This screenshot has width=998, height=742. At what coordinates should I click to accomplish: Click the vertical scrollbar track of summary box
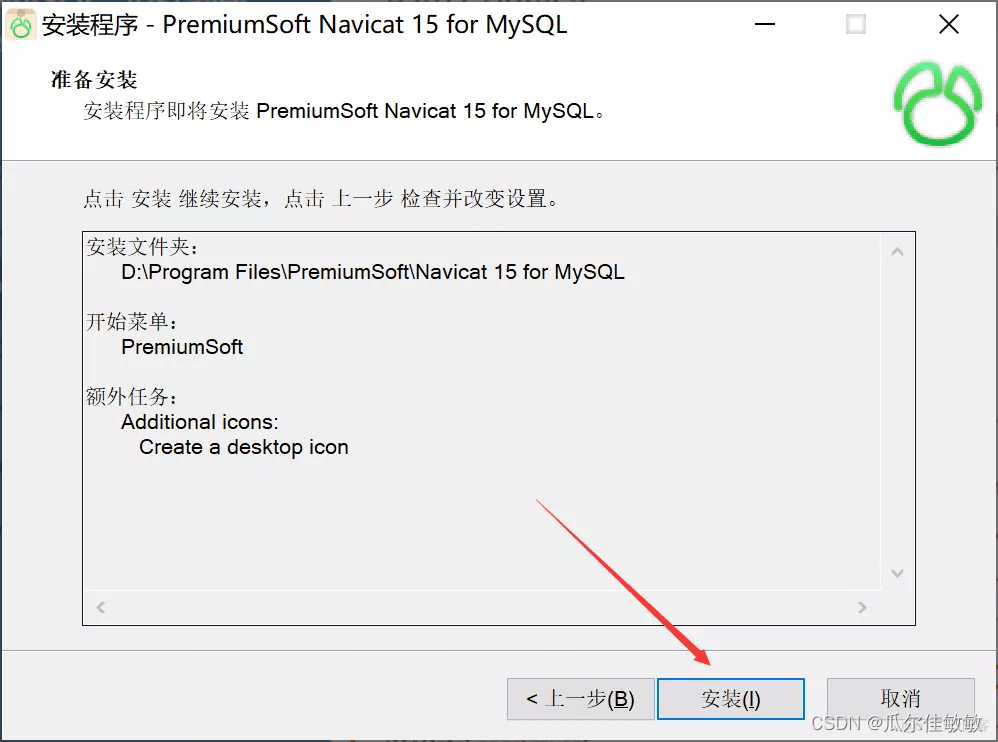pos(897,412)
